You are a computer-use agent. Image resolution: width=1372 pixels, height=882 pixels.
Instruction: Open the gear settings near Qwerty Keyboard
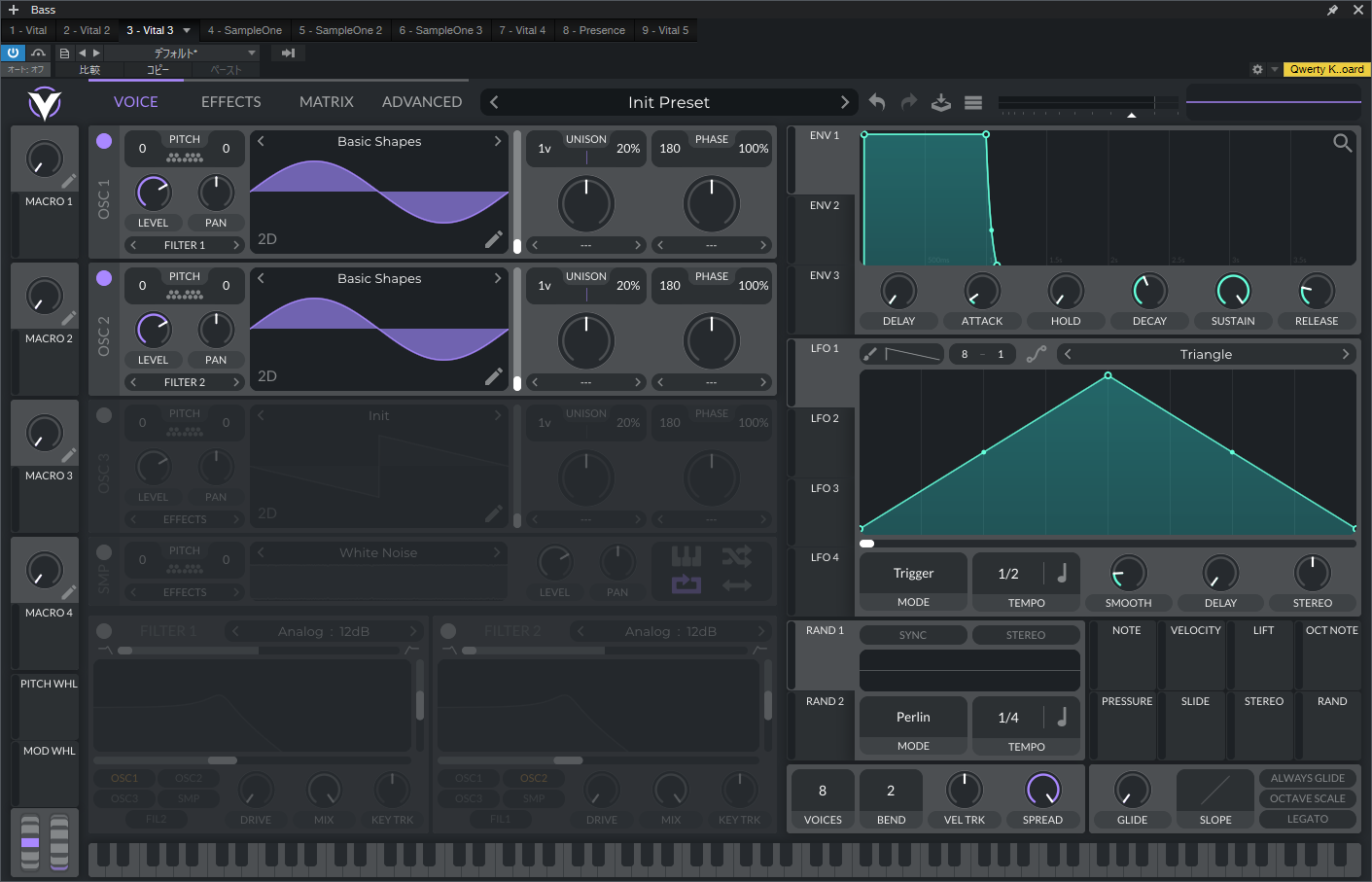pos(1257,69)
